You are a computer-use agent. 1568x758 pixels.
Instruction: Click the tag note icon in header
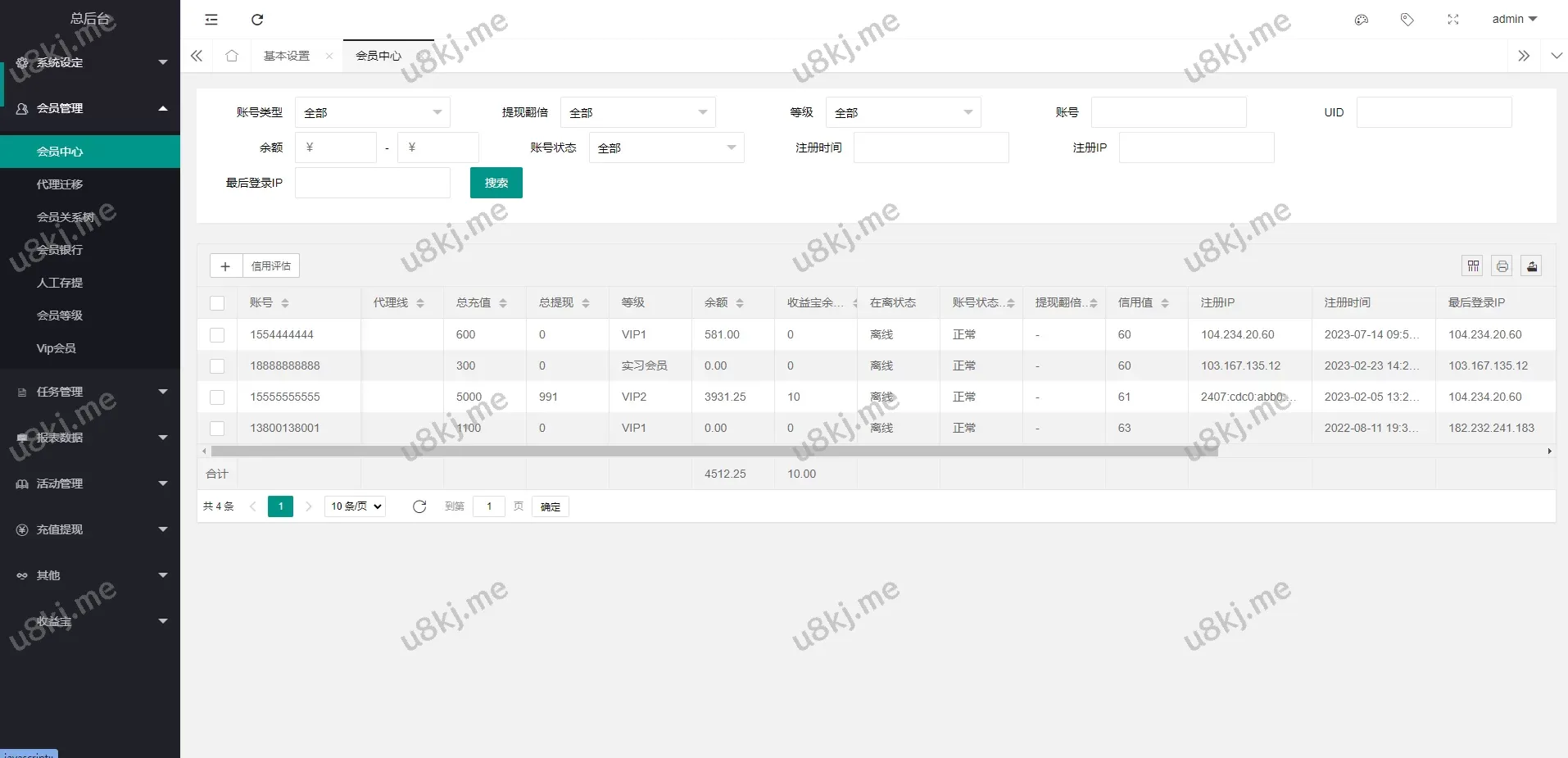click(x=1407, y=20)
